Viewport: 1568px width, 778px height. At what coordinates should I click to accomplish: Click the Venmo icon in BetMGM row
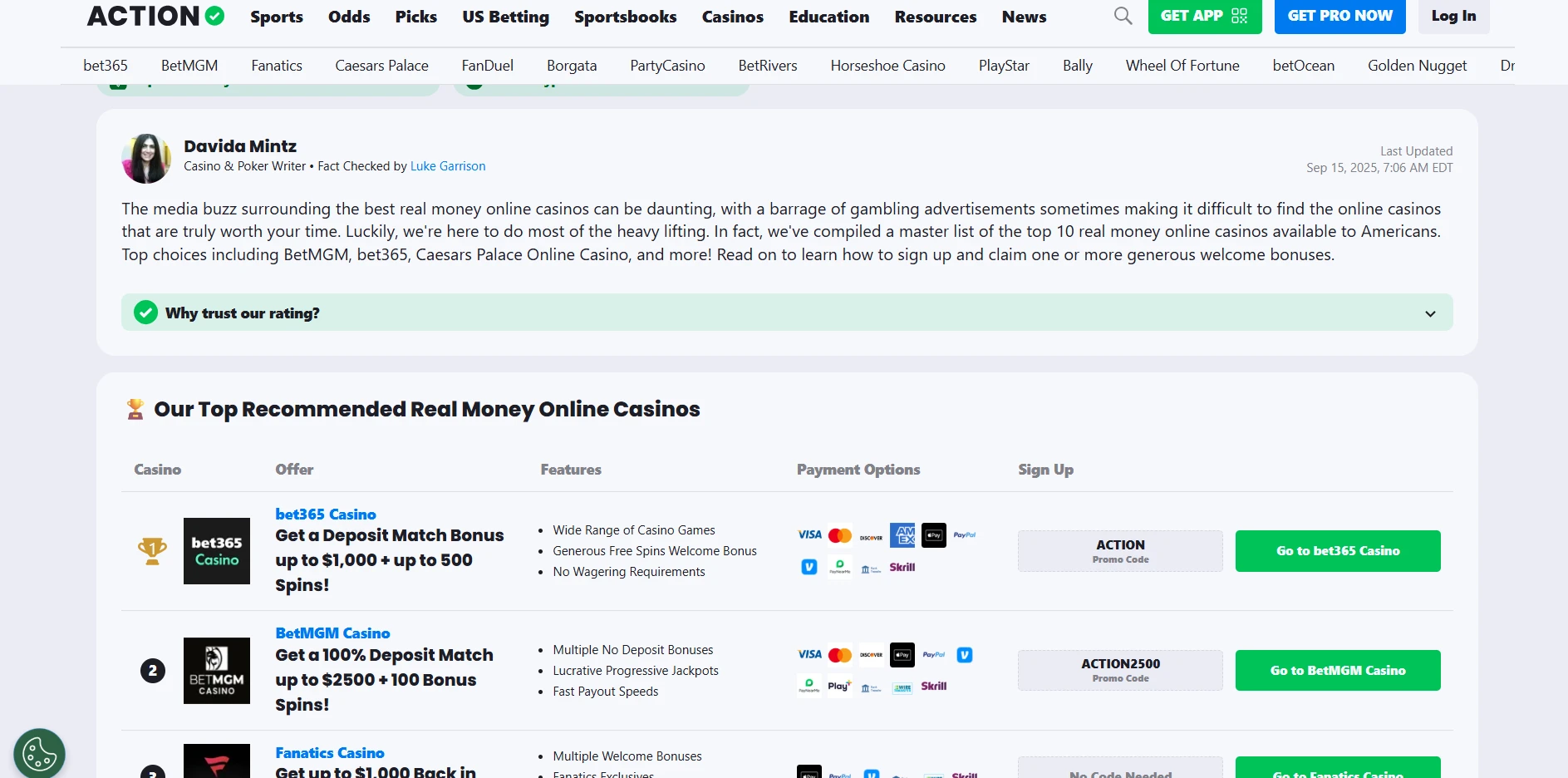(965, 655)
